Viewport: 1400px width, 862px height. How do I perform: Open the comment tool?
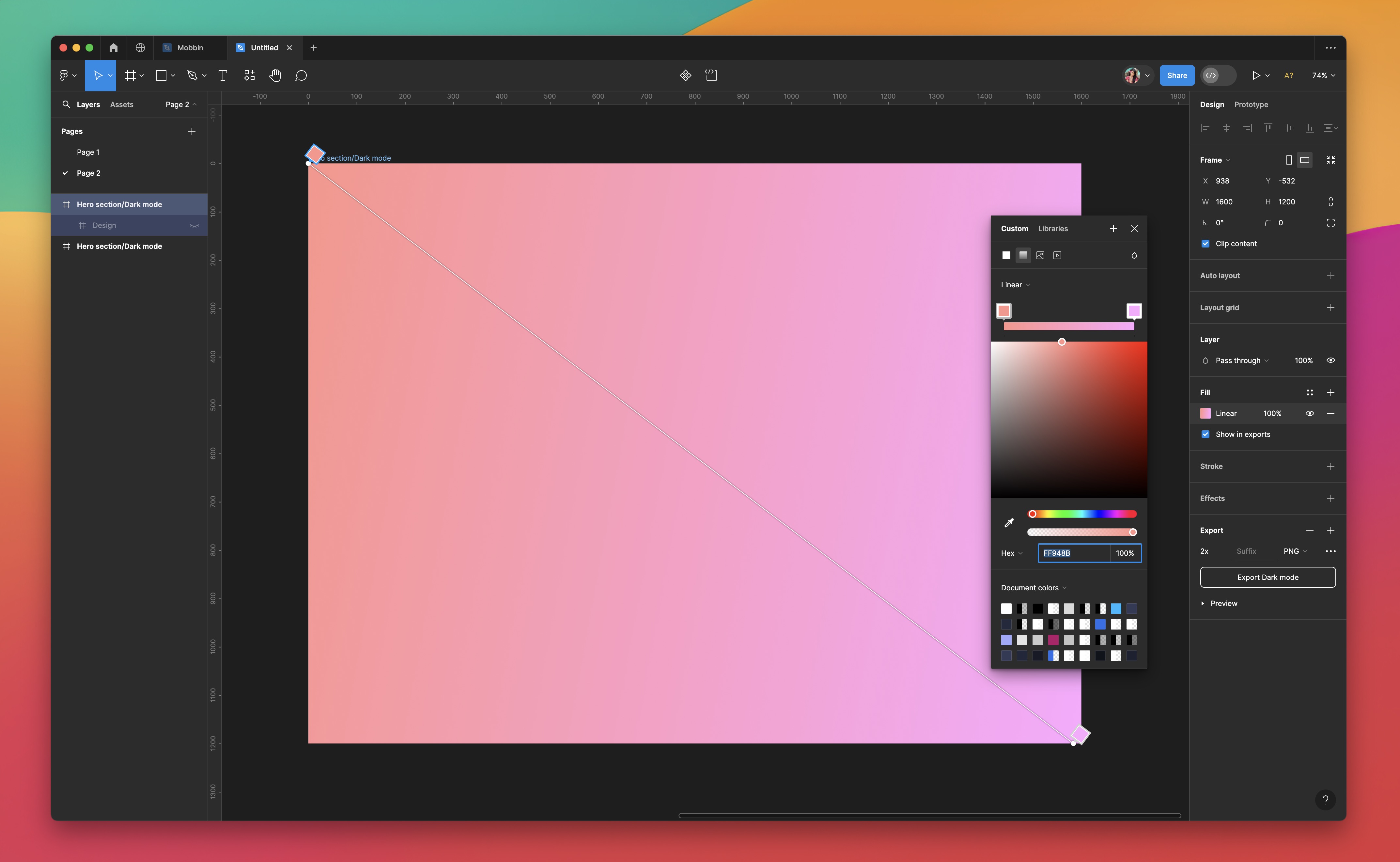click(301, 75)
